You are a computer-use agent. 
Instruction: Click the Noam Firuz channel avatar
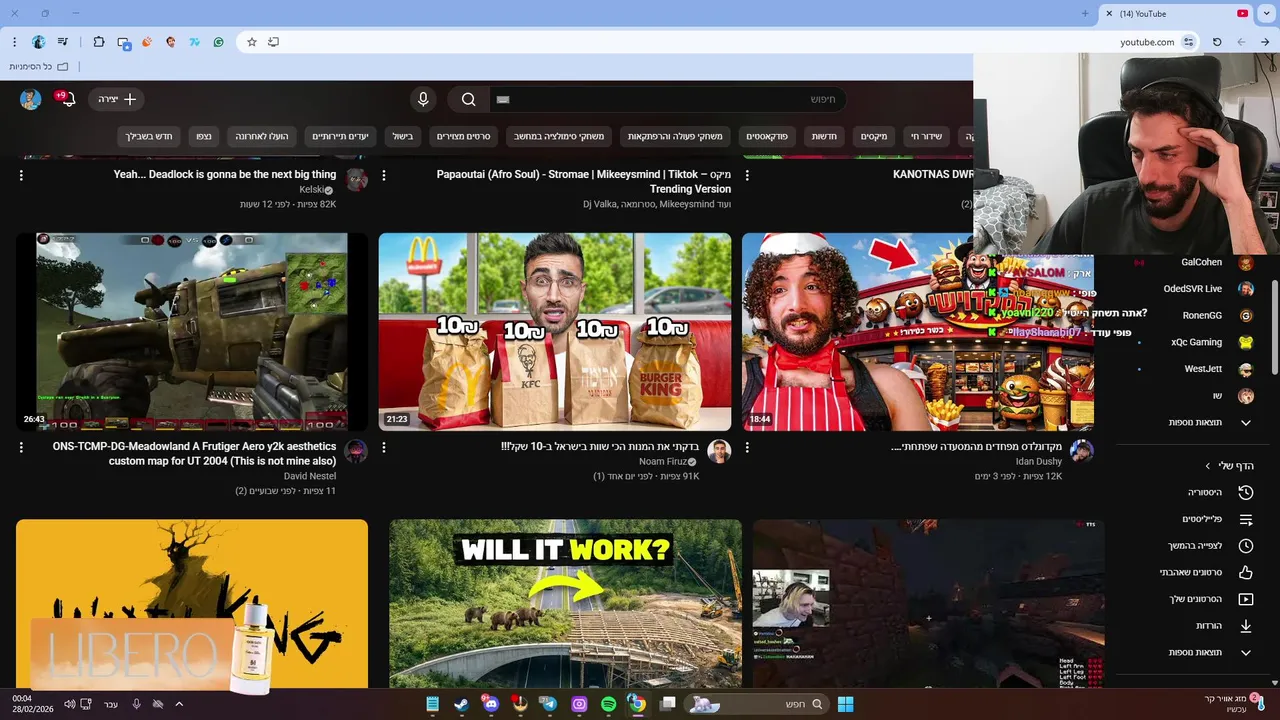[719, 451]
